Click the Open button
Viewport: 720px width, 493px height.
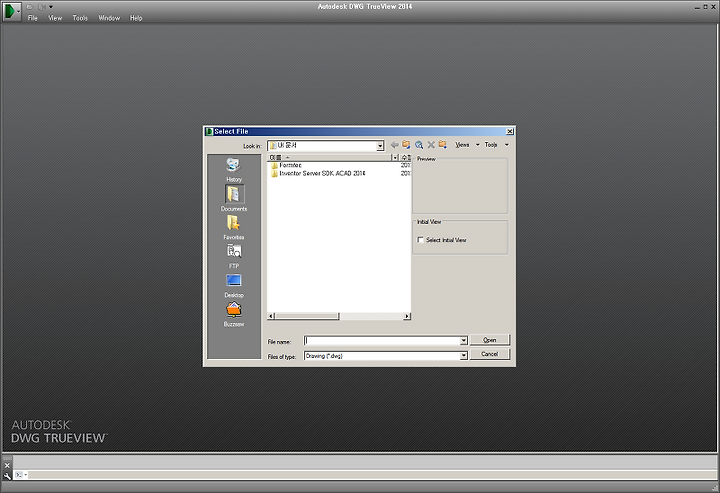(489, 340)
